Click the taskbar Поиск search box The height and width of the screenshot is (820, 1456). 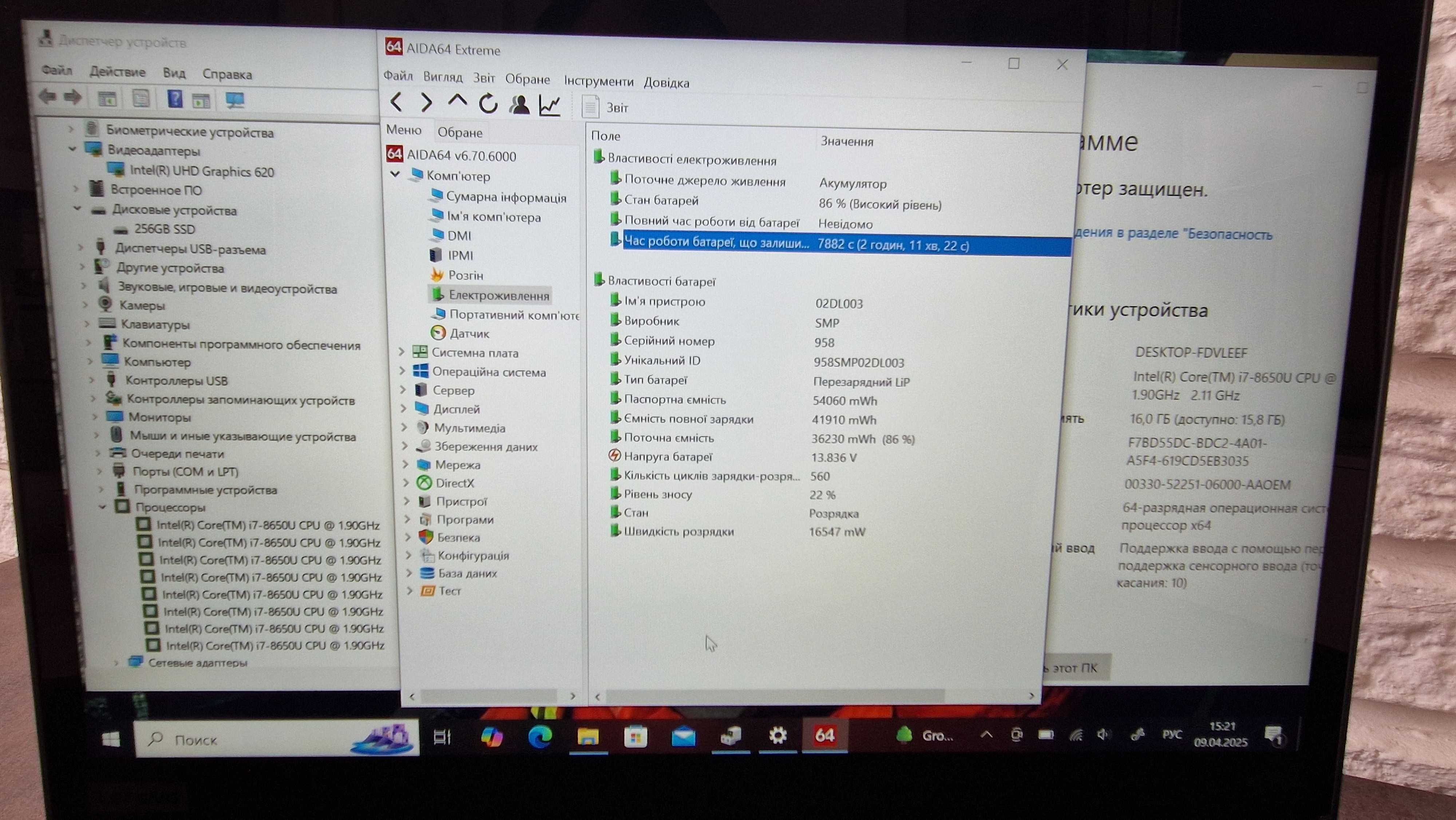tap(277, 739)
